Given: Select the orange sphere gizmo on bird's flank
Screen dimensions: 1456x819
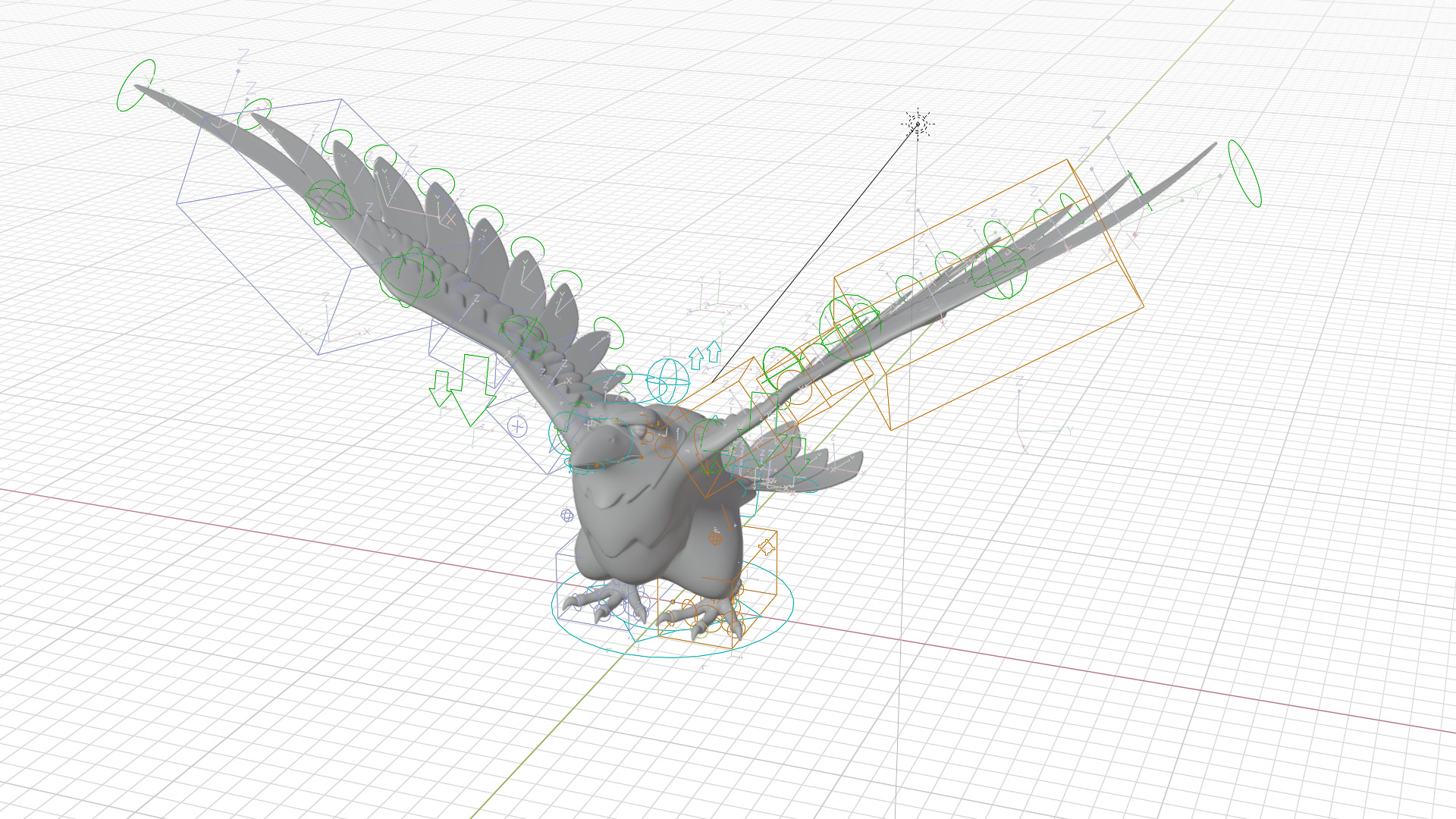Looking at the screenshot, I should click(x=714, y=538).
